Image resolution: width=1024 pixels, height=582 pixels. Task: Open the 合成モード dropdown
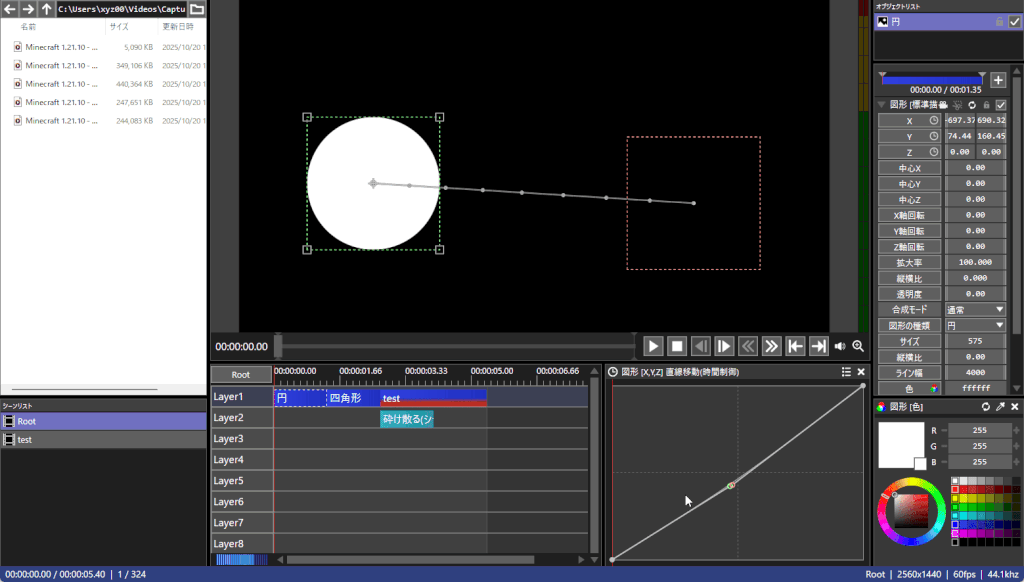pos(976,310)
